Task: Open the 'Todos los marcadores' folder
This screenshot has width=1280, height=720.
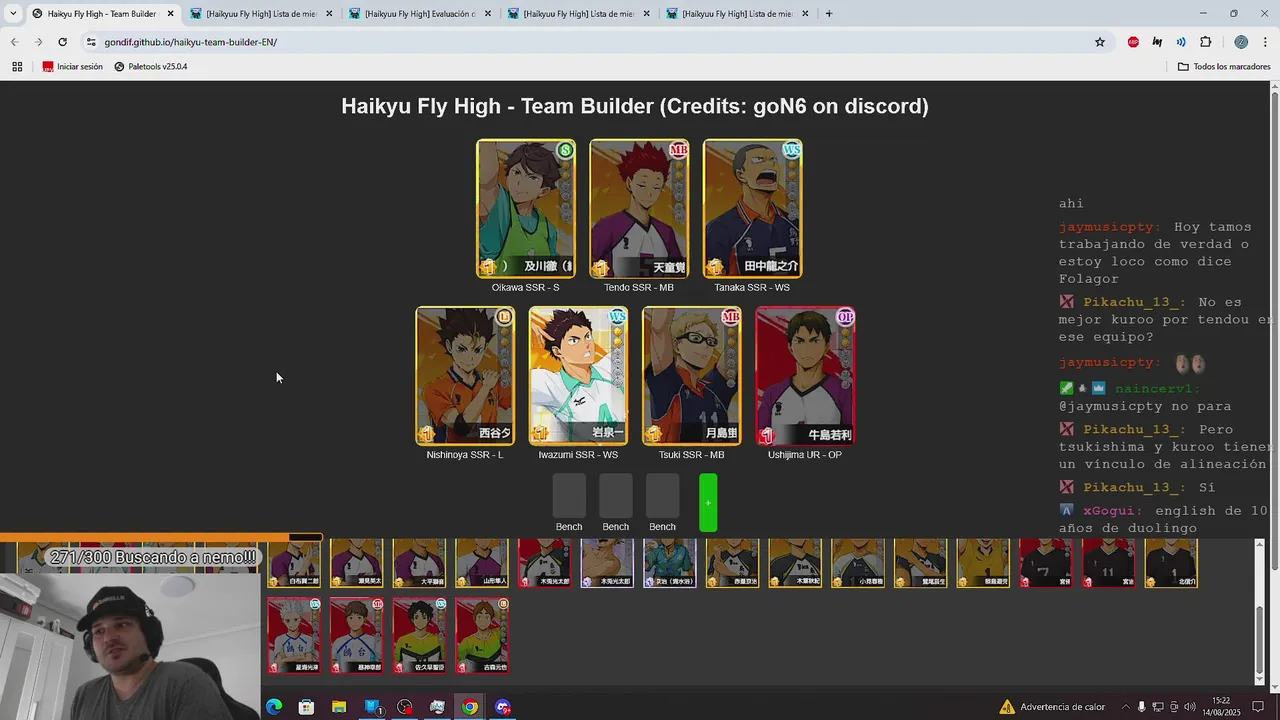Action: pyautogui.click(x=1224, y=67)
